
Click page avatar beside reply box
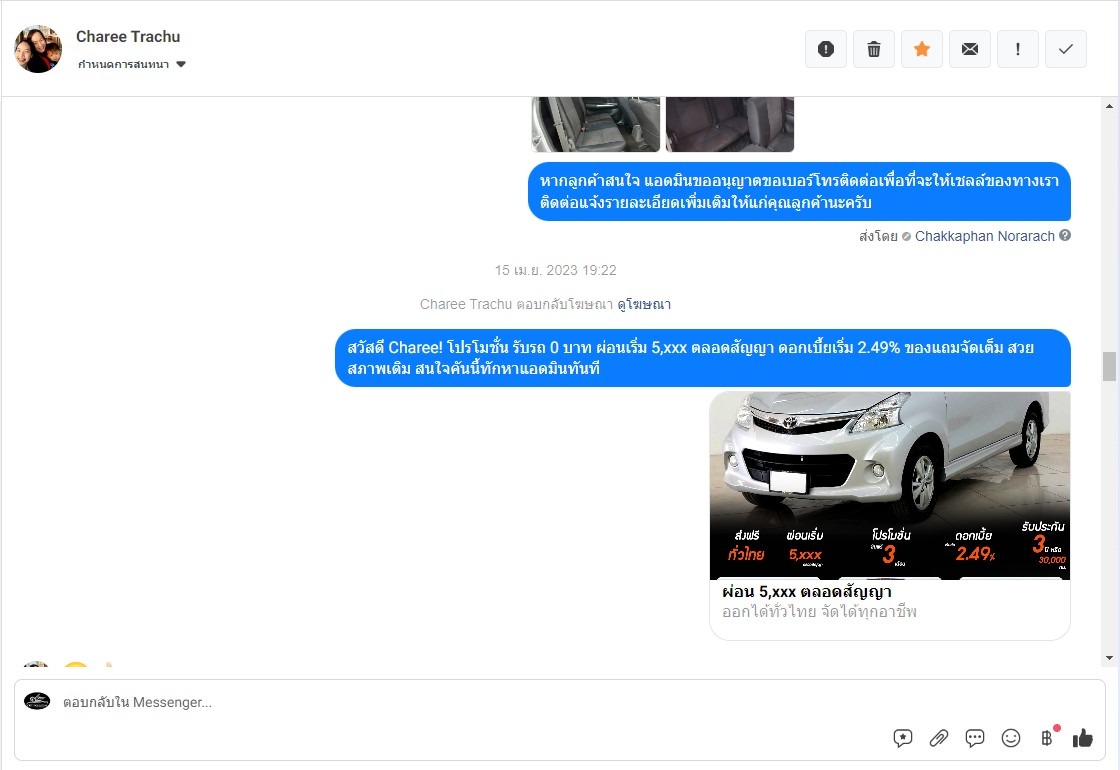pyautogui.click(x=37, y=701)
